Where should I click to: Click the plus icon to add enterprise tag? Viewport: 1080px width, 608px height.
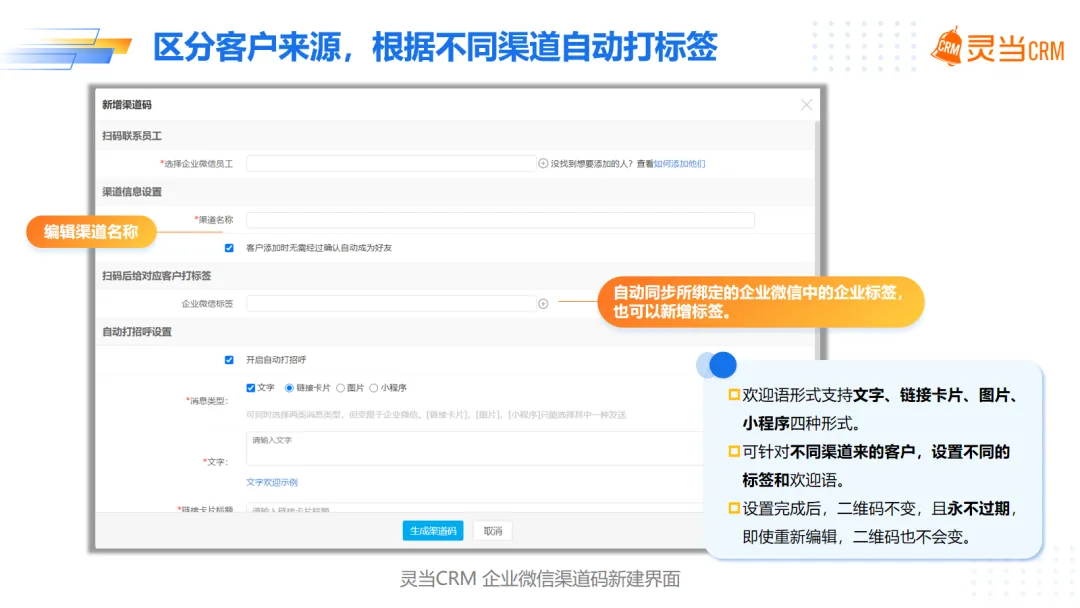point(543,304)
